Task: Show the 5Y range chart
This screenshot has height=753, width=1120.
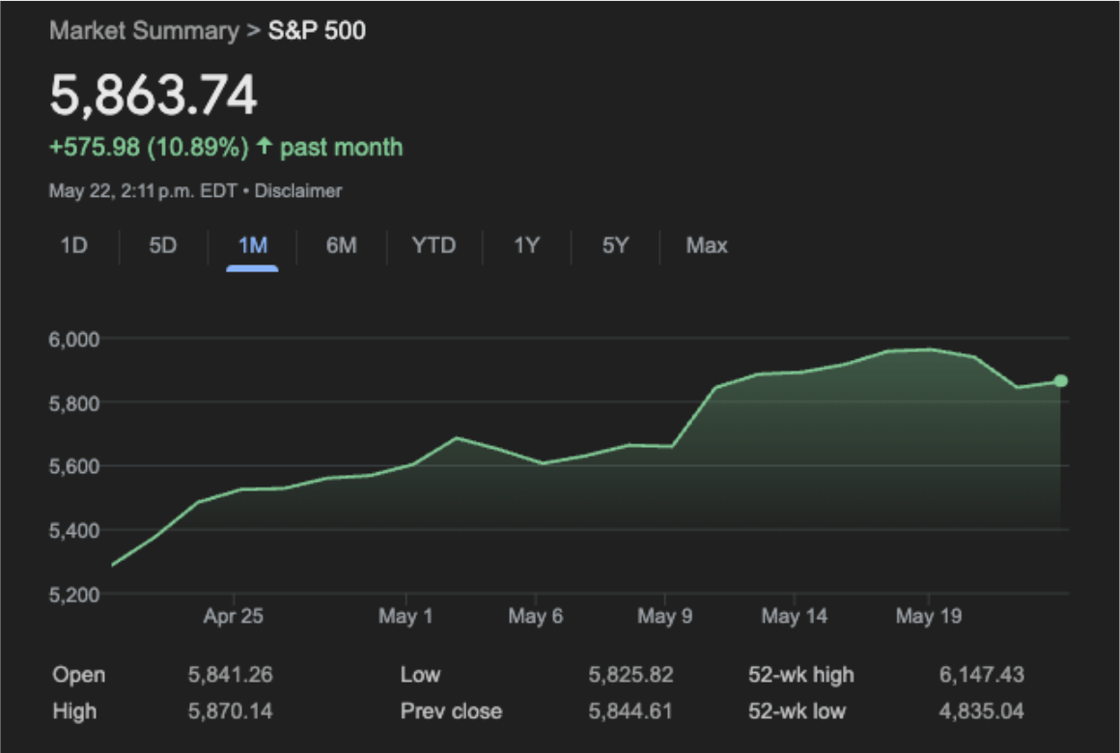Action: click(x=615, y=246)
